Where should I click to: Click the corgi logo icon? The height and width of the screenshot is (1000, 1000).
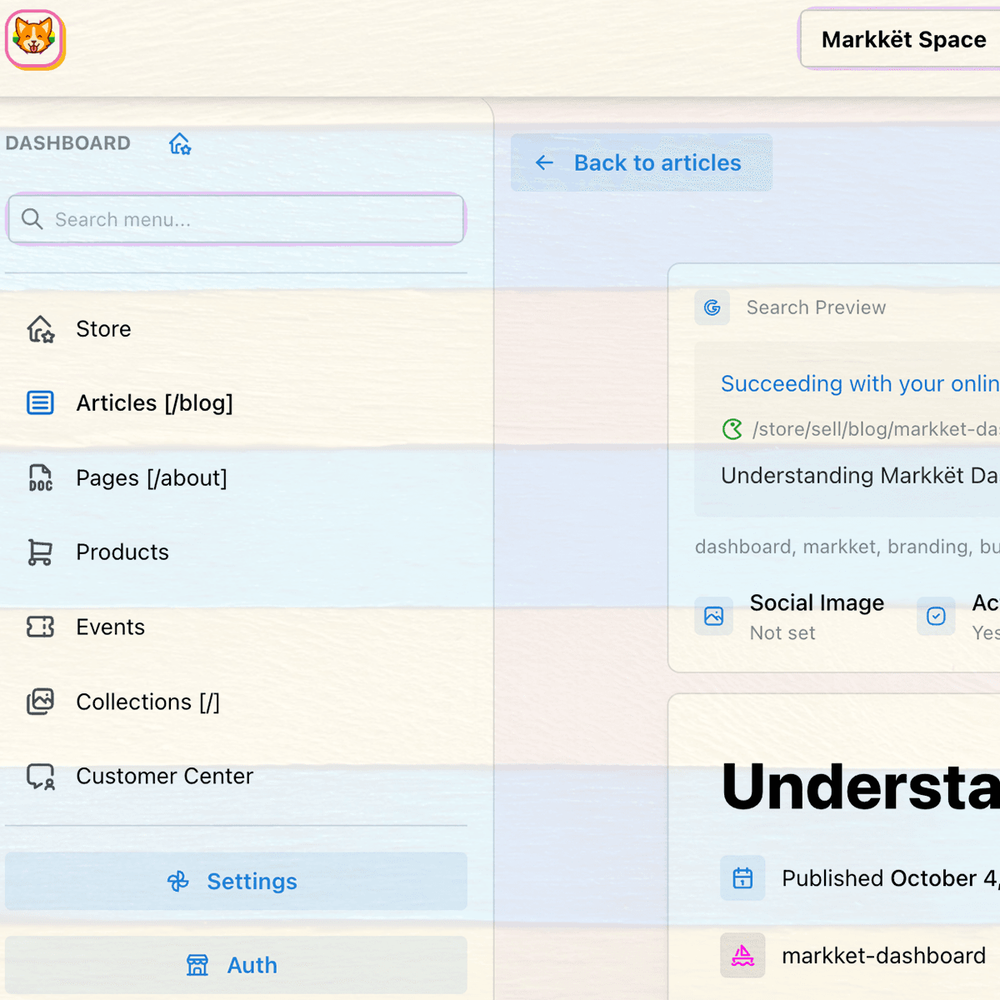[34, 40]
